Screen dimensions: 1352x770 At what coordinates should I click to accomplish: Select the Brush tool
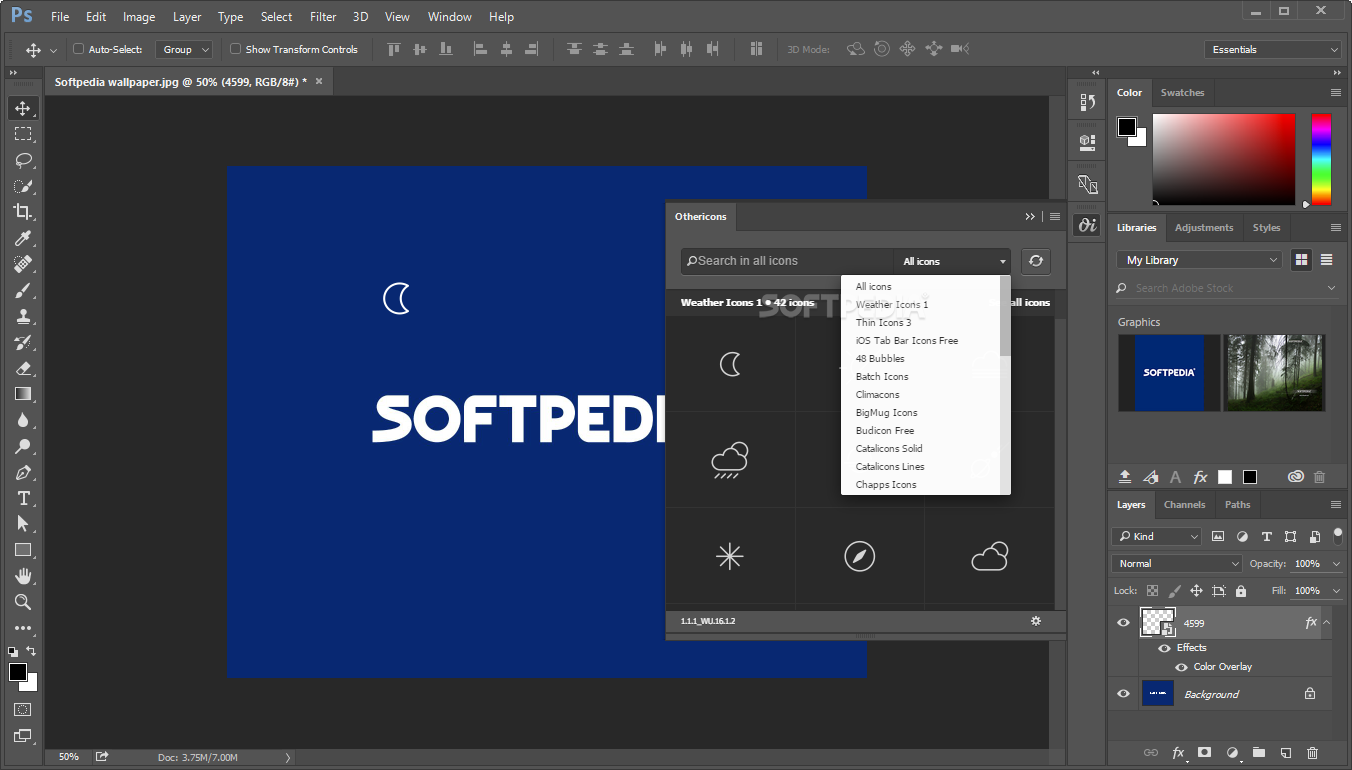pyautogui.click(x=23, y=290)
